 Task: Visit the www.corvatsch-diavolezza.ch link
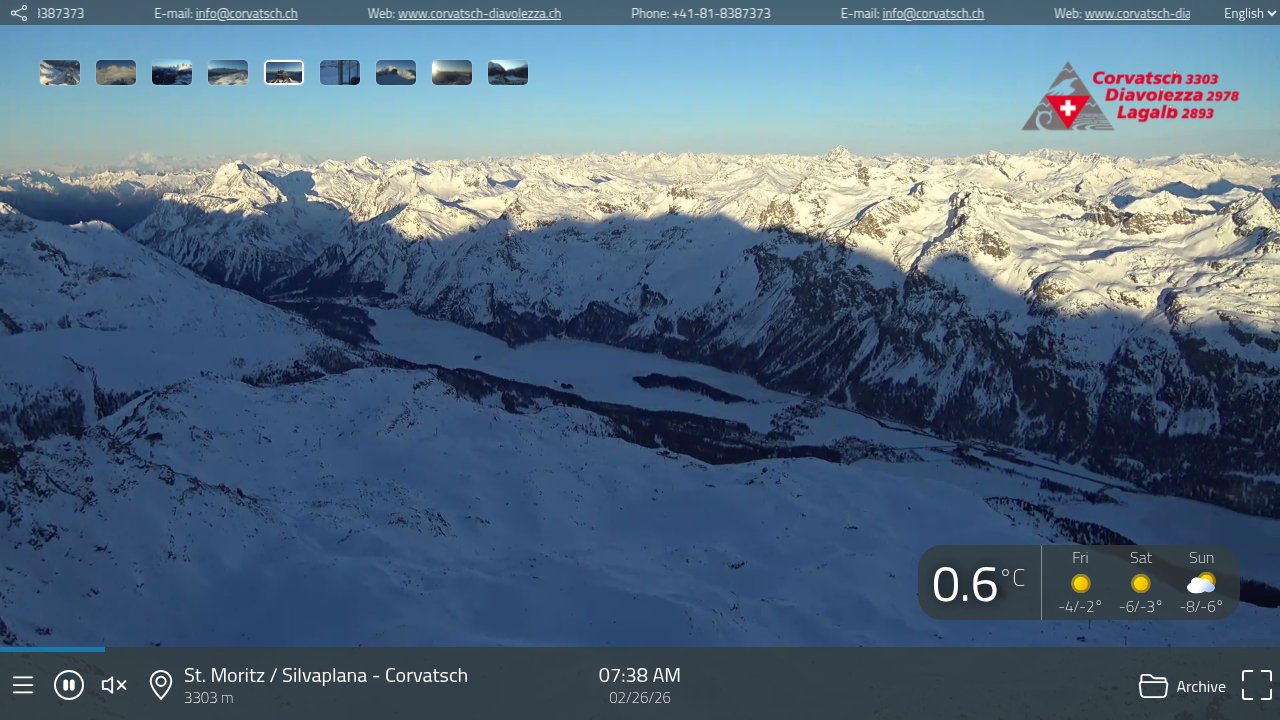point(479,13)
